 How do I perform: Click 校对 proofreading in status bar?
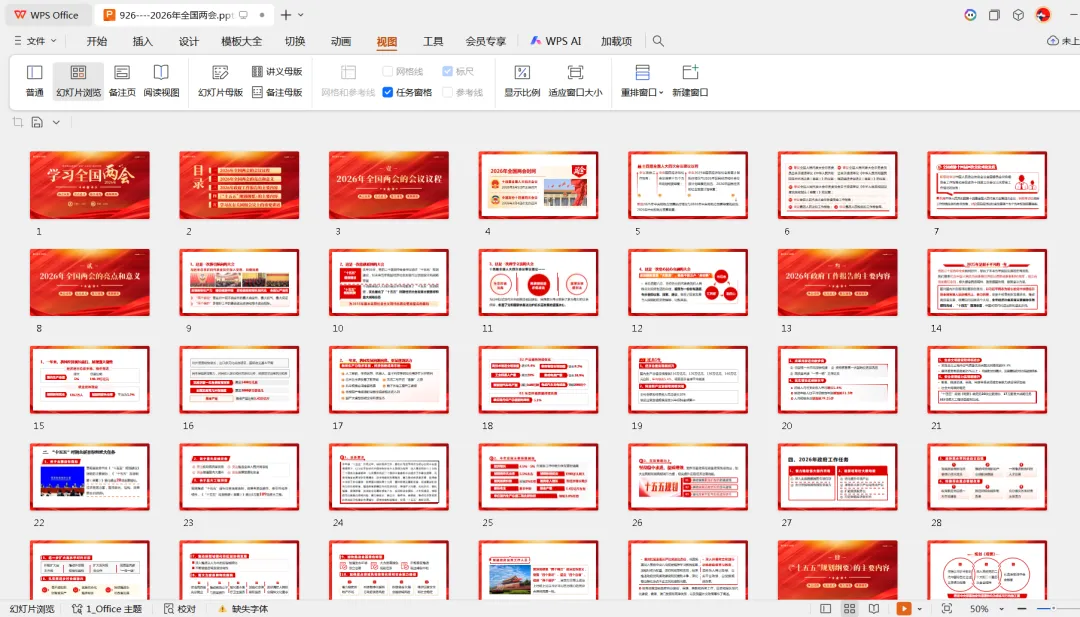180,609
